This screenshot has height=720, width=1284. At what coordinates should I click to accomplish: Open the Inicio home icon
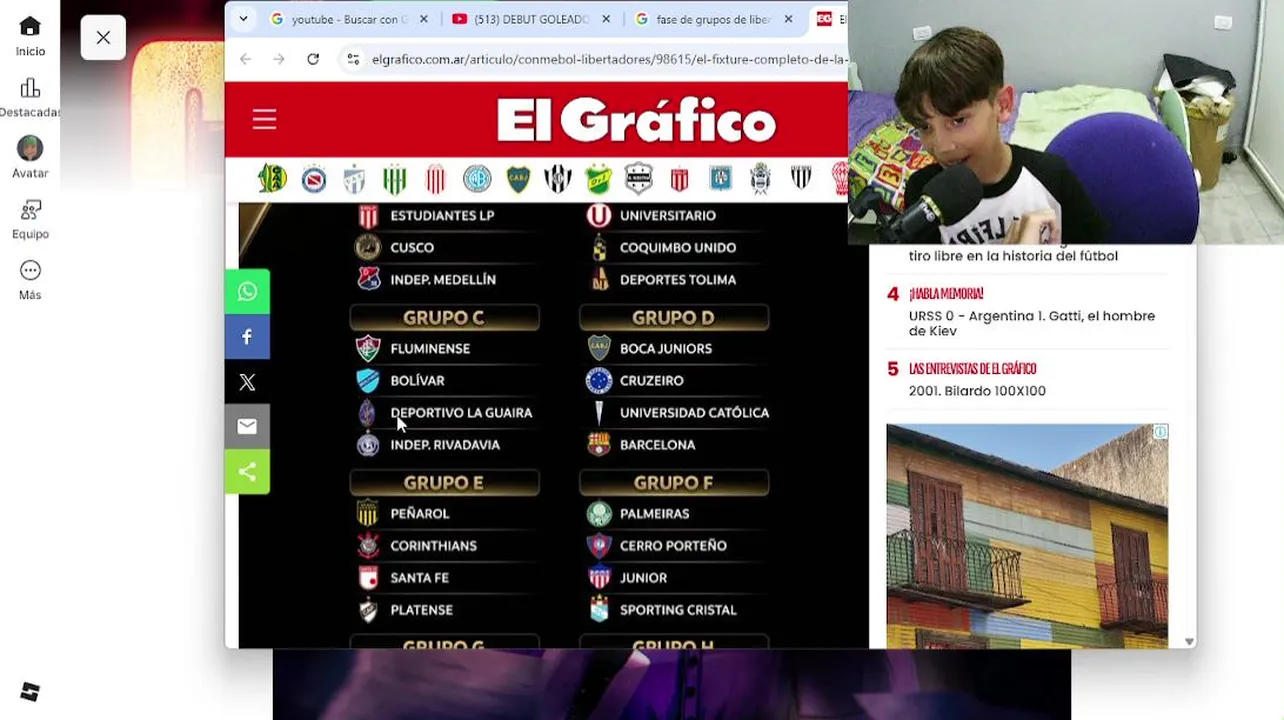tap(30, 27)
